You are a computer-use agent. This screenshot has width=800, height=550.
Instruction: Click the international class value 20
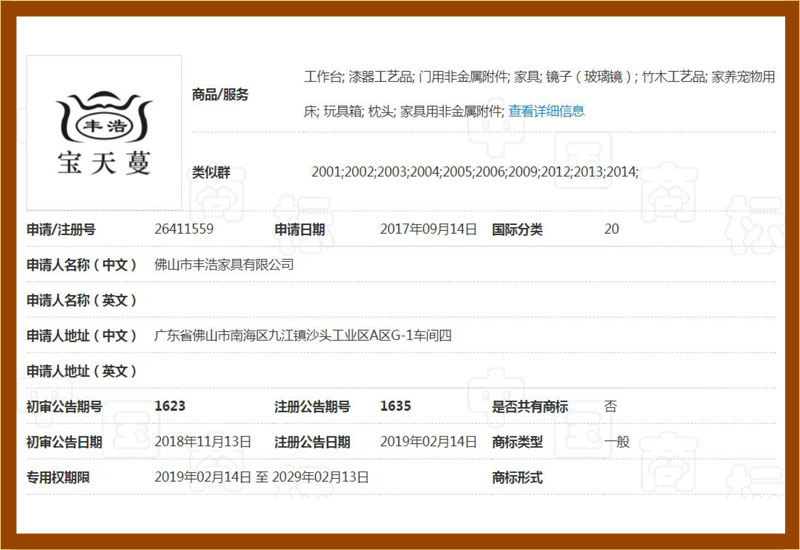pyautogui.click(x=611, y=229)
